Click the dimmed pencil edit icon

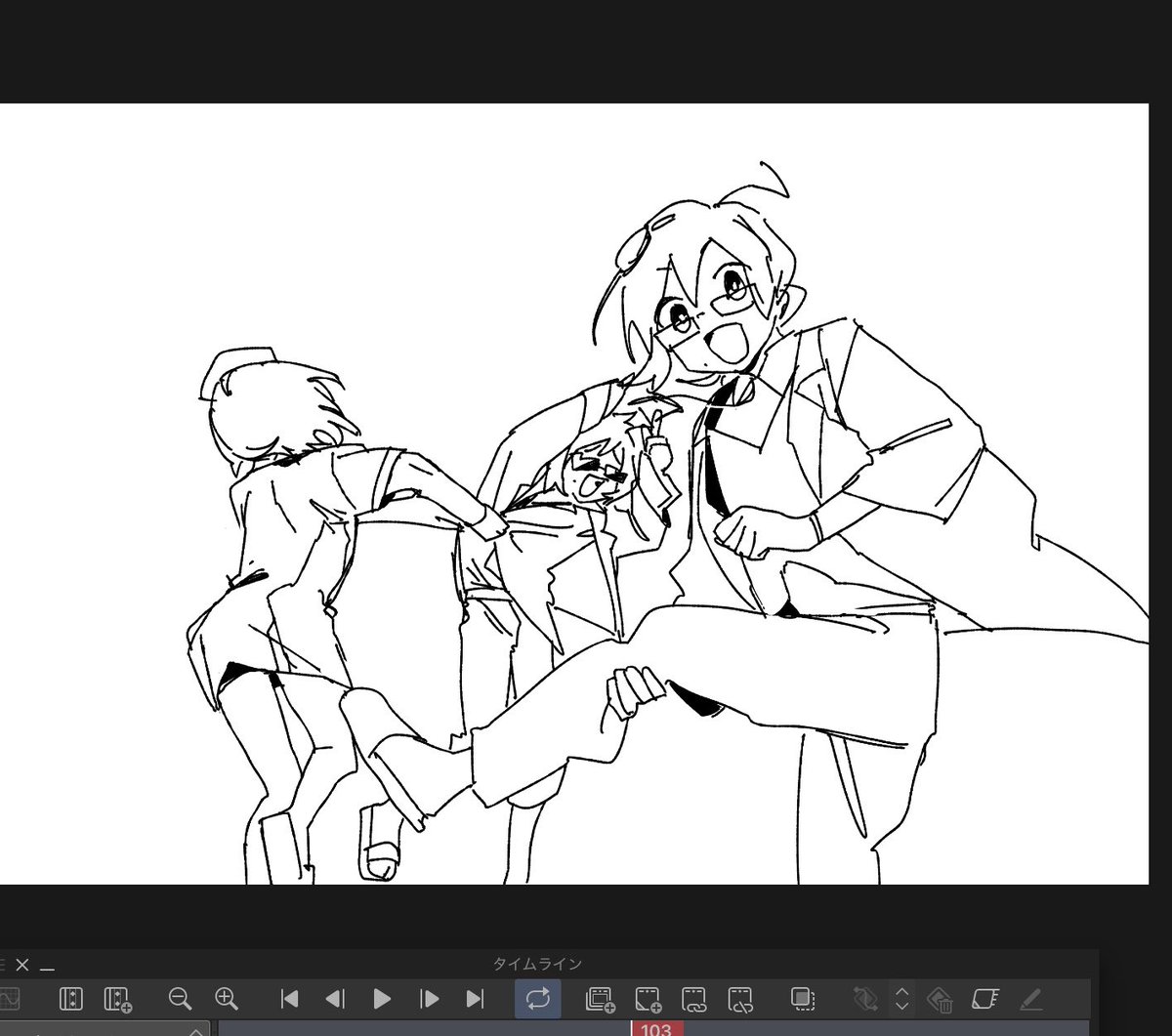[1030, 998]
